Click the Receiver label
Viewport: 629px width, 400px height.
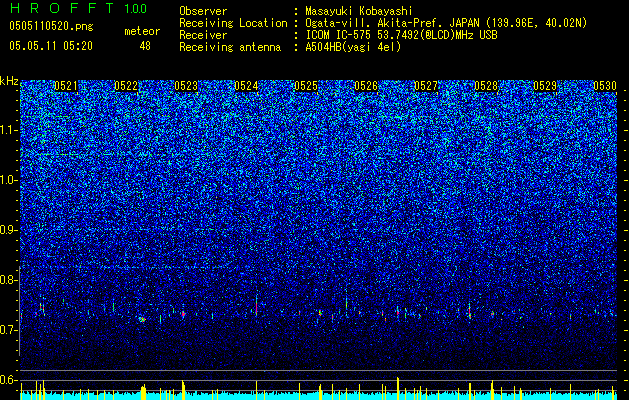click(x=203, y=35)
